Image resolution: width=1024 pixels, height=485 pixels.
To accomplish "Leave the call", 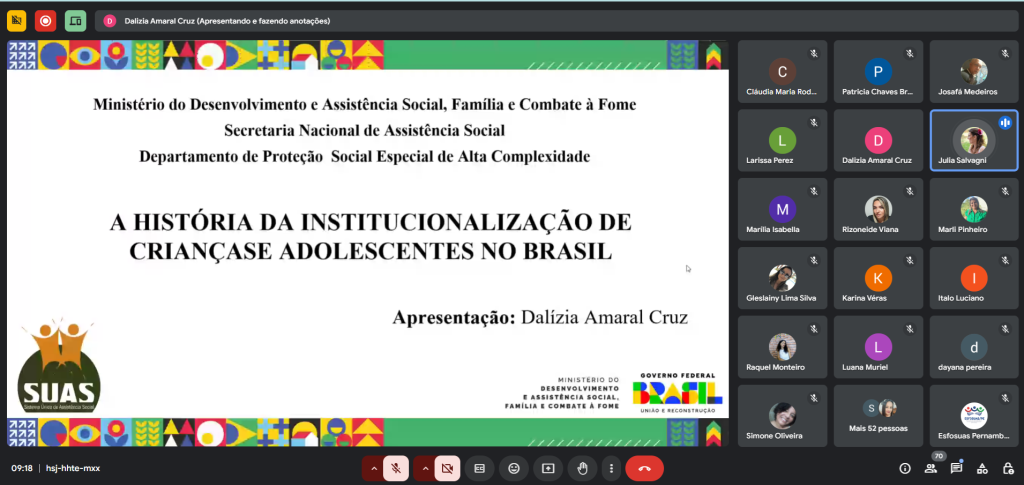I will coord(645,468).
